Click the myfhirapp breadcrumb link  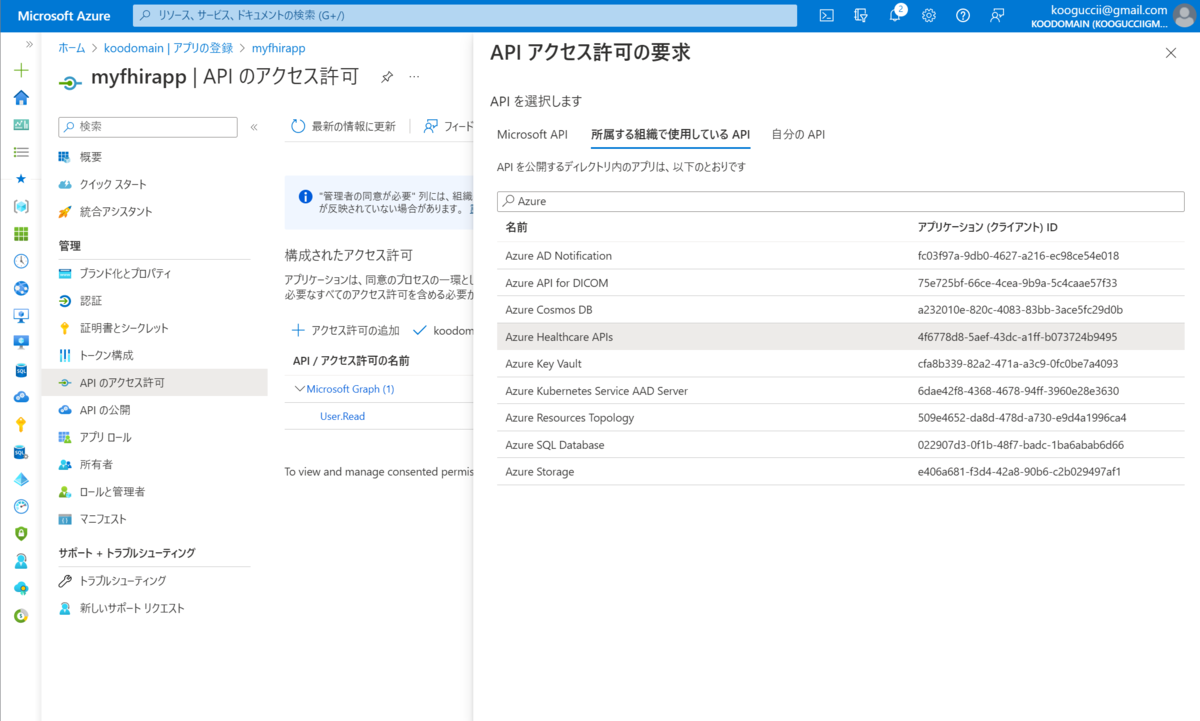click(x=278, y=48)
